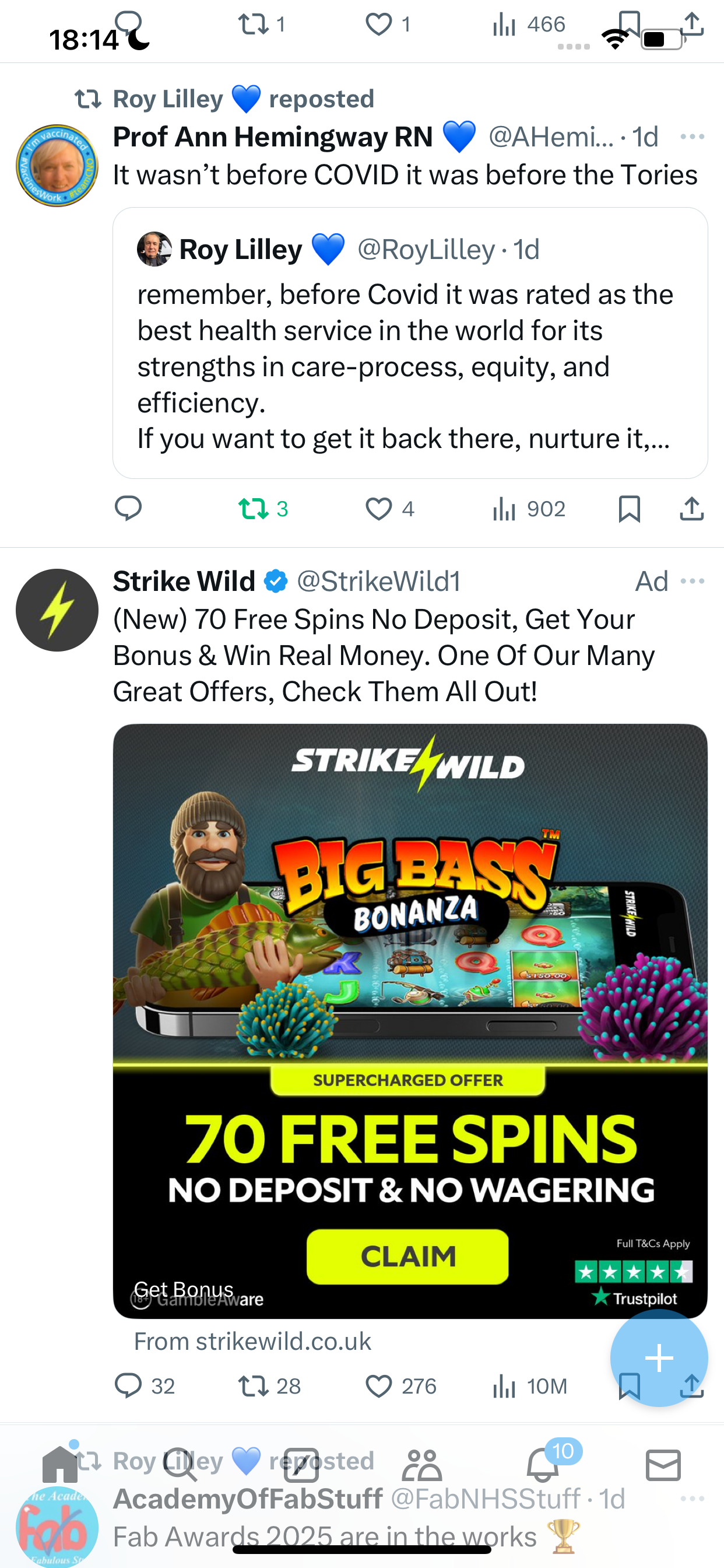Tap the blue compose new post button
This screenshot has width=724, height=1568.
coord(659,1358)
